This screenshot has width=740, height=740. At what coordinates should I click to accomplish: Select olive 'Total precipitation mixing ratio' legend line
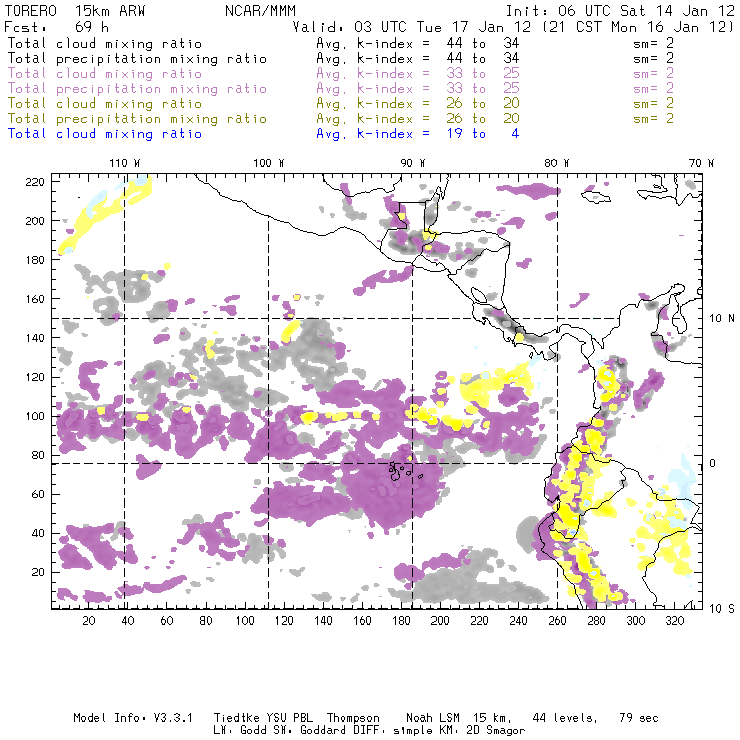137,118
